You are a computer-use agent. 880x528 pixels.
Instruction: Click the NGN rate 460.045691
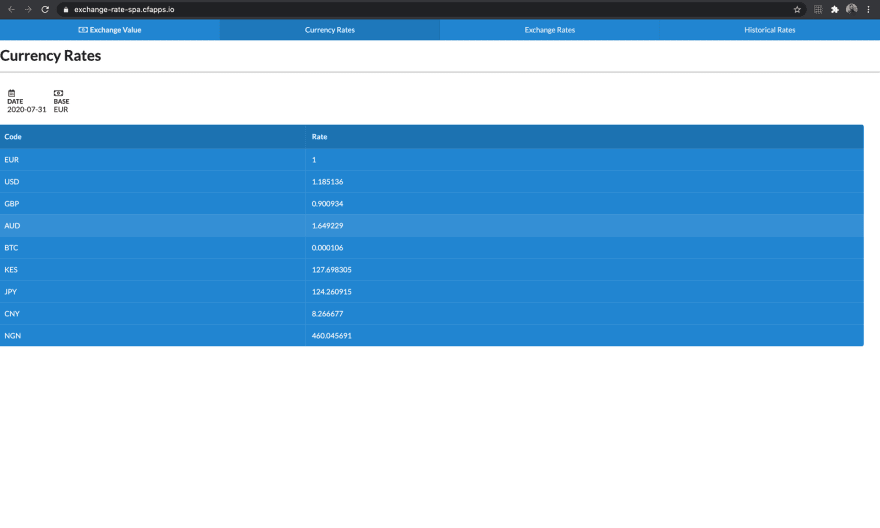pos(332,336)
